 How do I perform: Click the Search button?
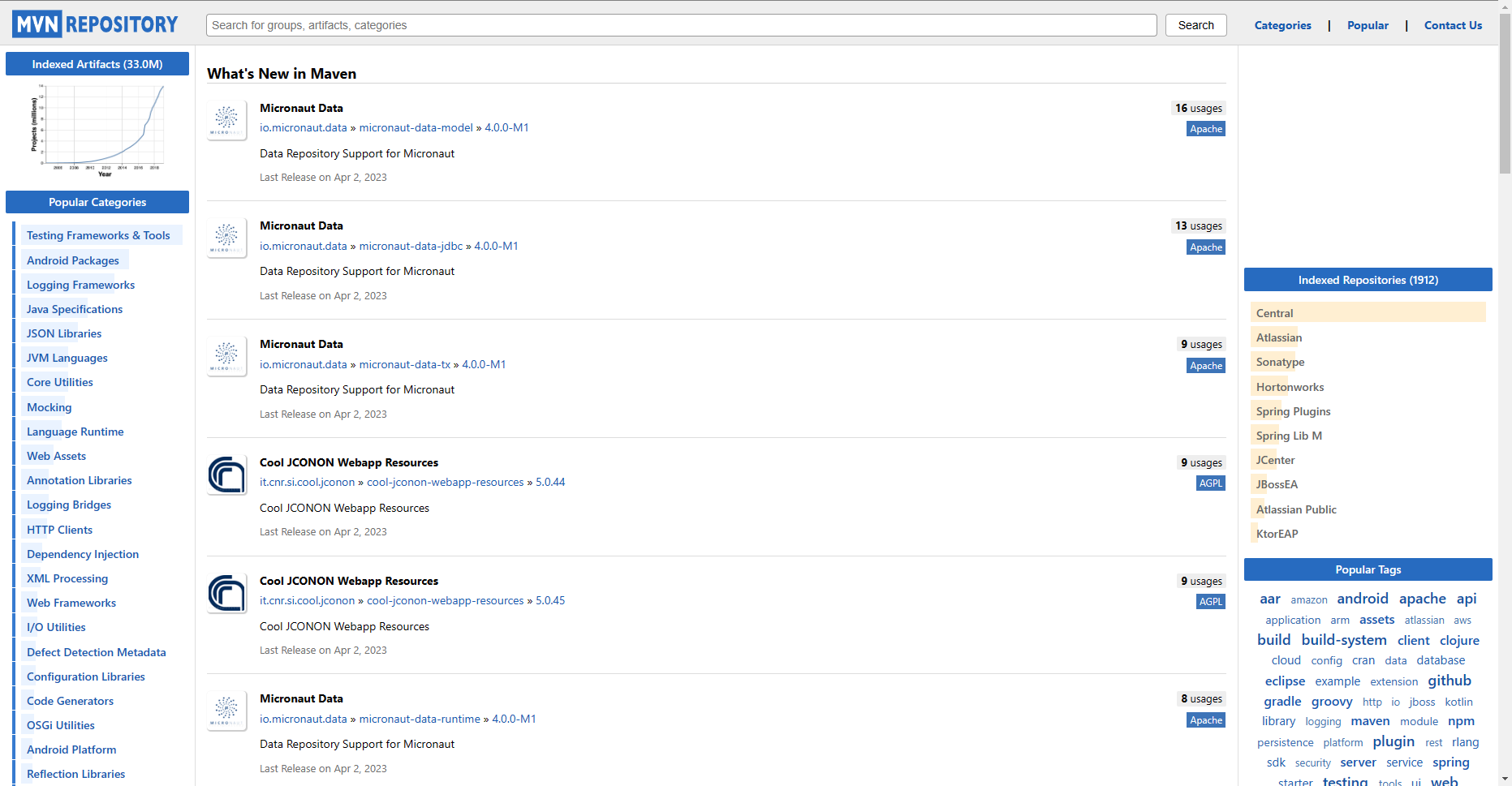pos(1196,25)
